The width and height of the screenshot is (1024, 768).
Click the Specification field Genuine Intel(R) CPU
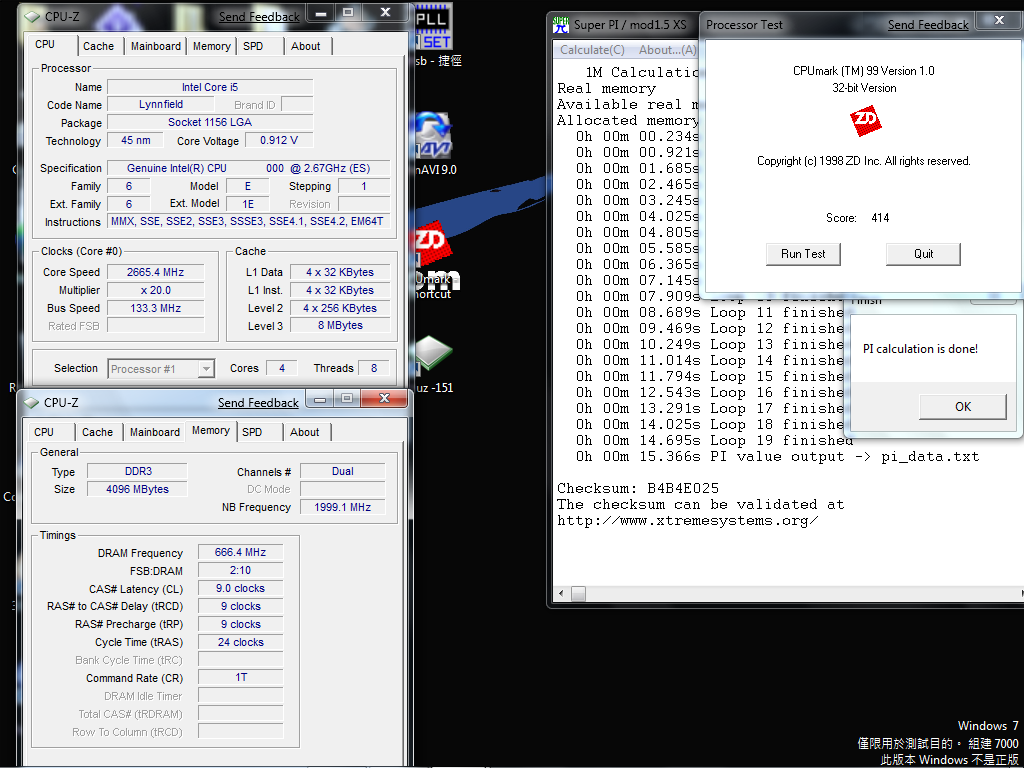tap(249, 168)
